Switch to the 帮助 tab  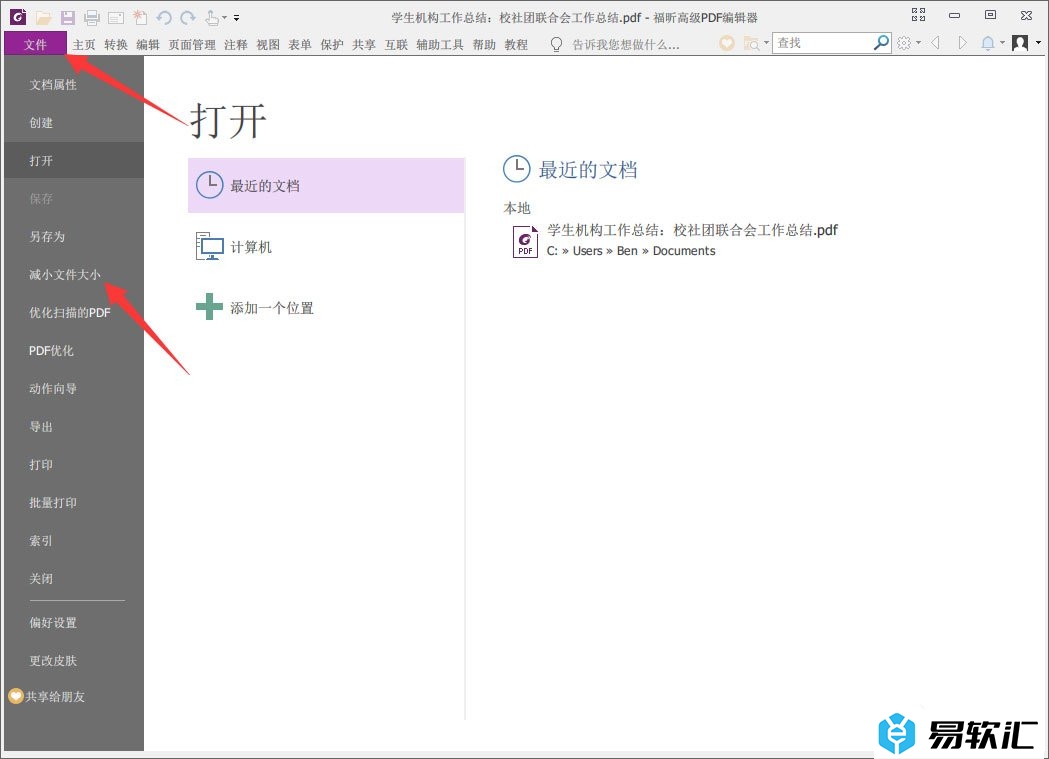pos(484,45)
